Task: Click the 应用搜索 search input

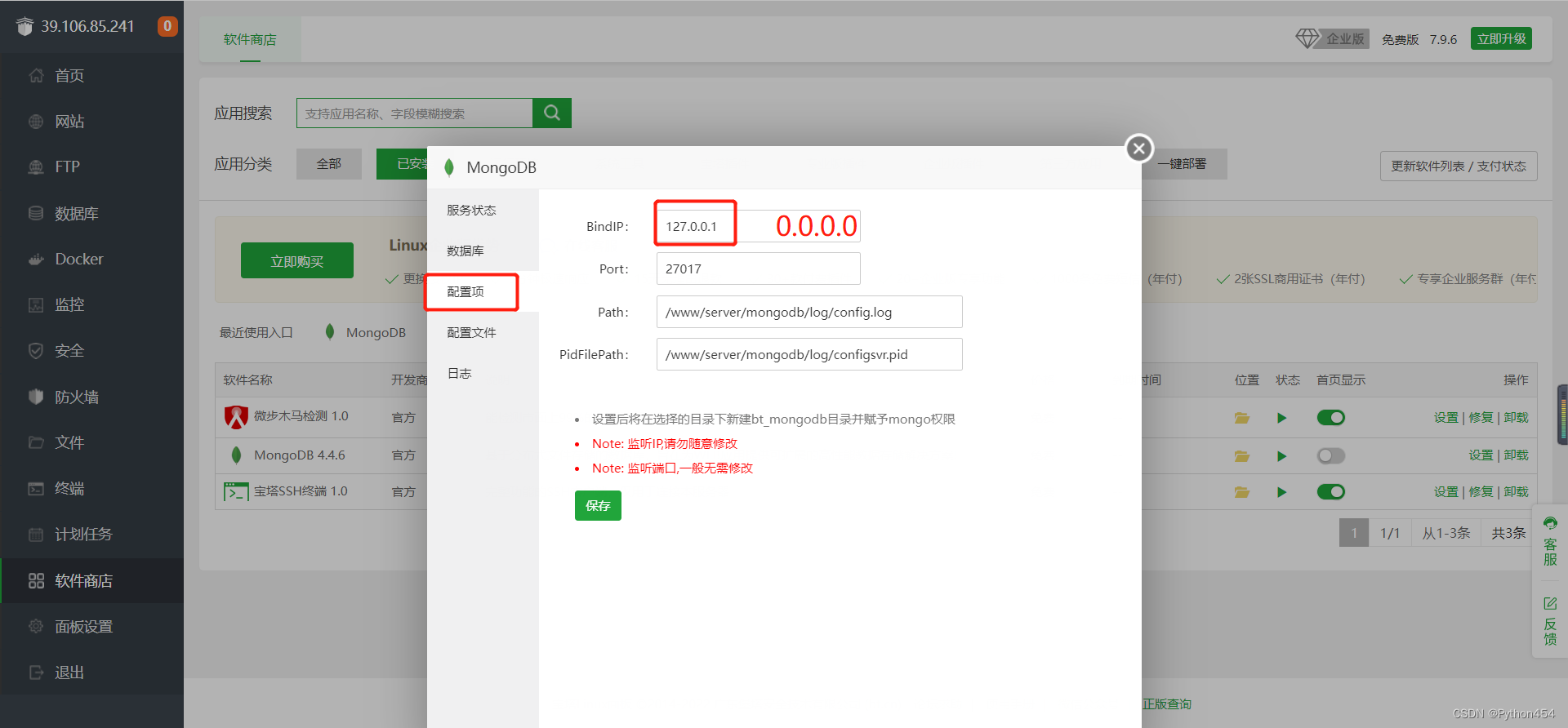Action: click(x=415, y=113)
